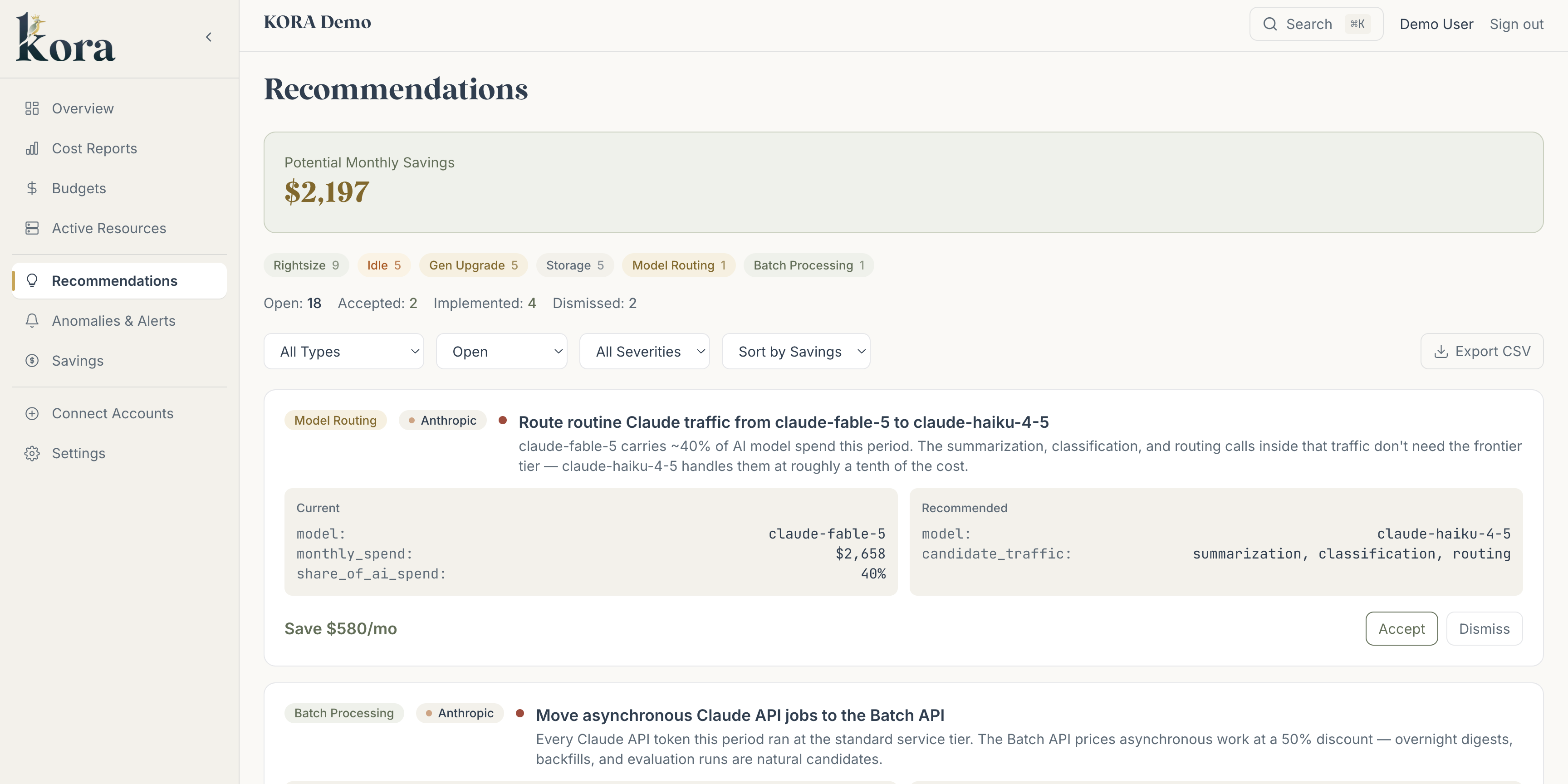Click the Search field
1568x784 pixels.
[1316, 24]
